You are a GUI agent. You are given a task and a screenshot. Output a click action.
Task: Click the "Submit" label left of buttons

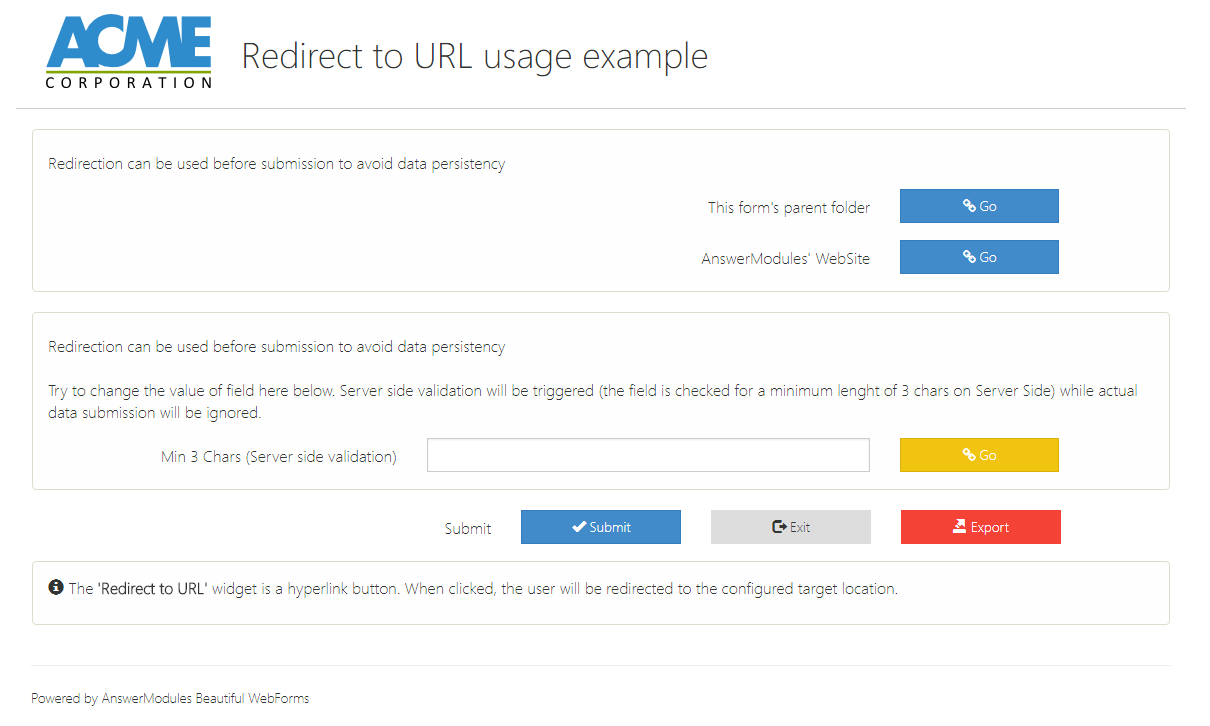[468, 529]
